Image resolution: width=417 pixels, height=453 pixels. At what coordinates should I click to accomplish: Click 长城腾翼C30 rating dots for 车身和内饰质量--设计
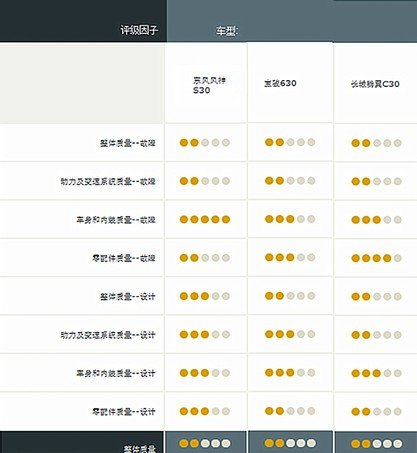pos(376,373)
